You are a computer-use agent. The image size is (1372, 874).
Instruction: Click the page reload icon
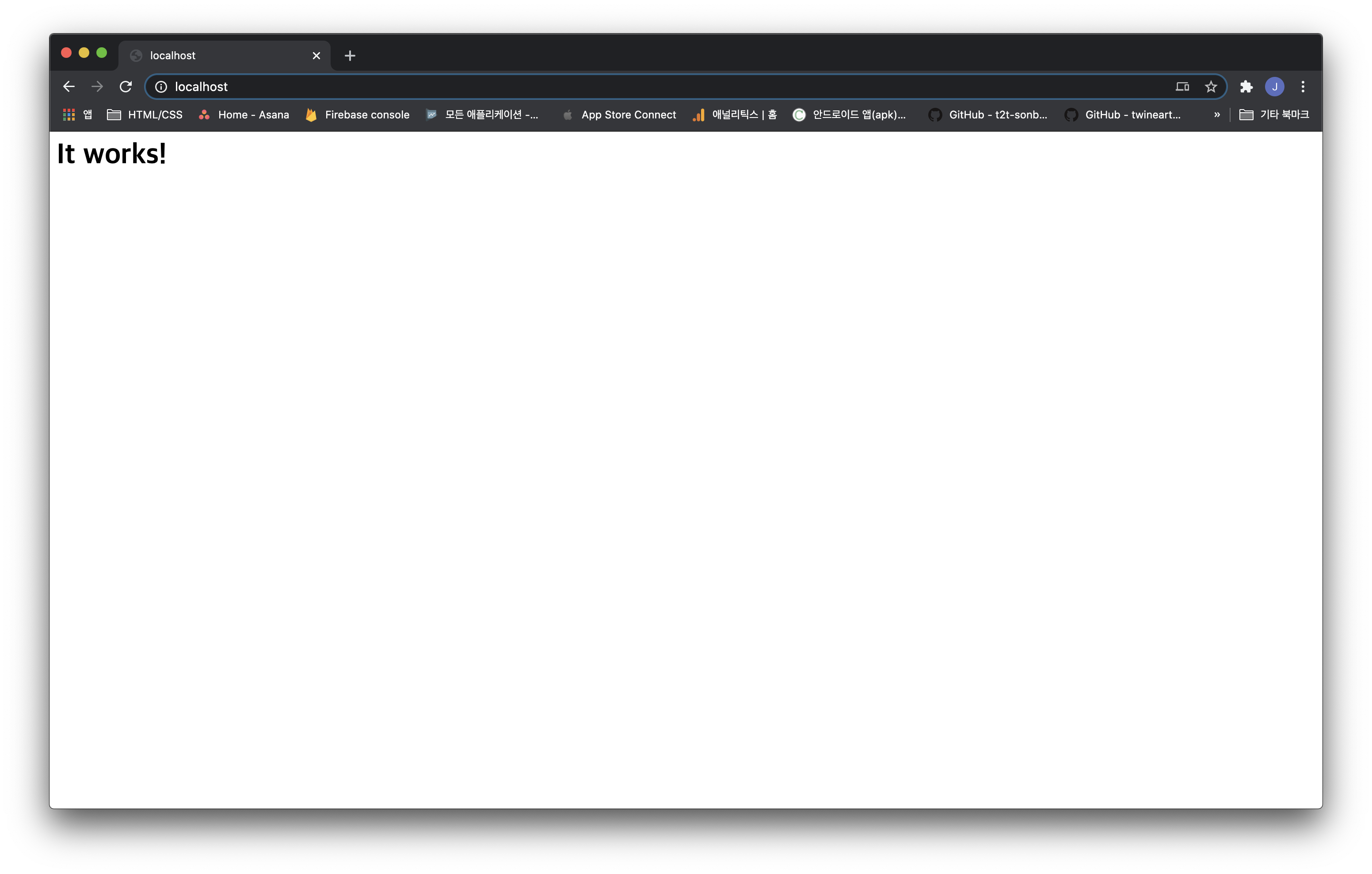pyautogui.click(x=126, y=87)
